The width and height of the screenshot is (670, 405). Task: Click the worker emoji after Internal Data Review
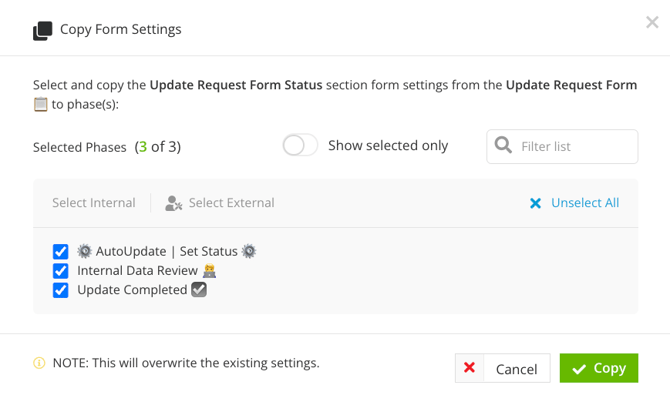(209, 271)
